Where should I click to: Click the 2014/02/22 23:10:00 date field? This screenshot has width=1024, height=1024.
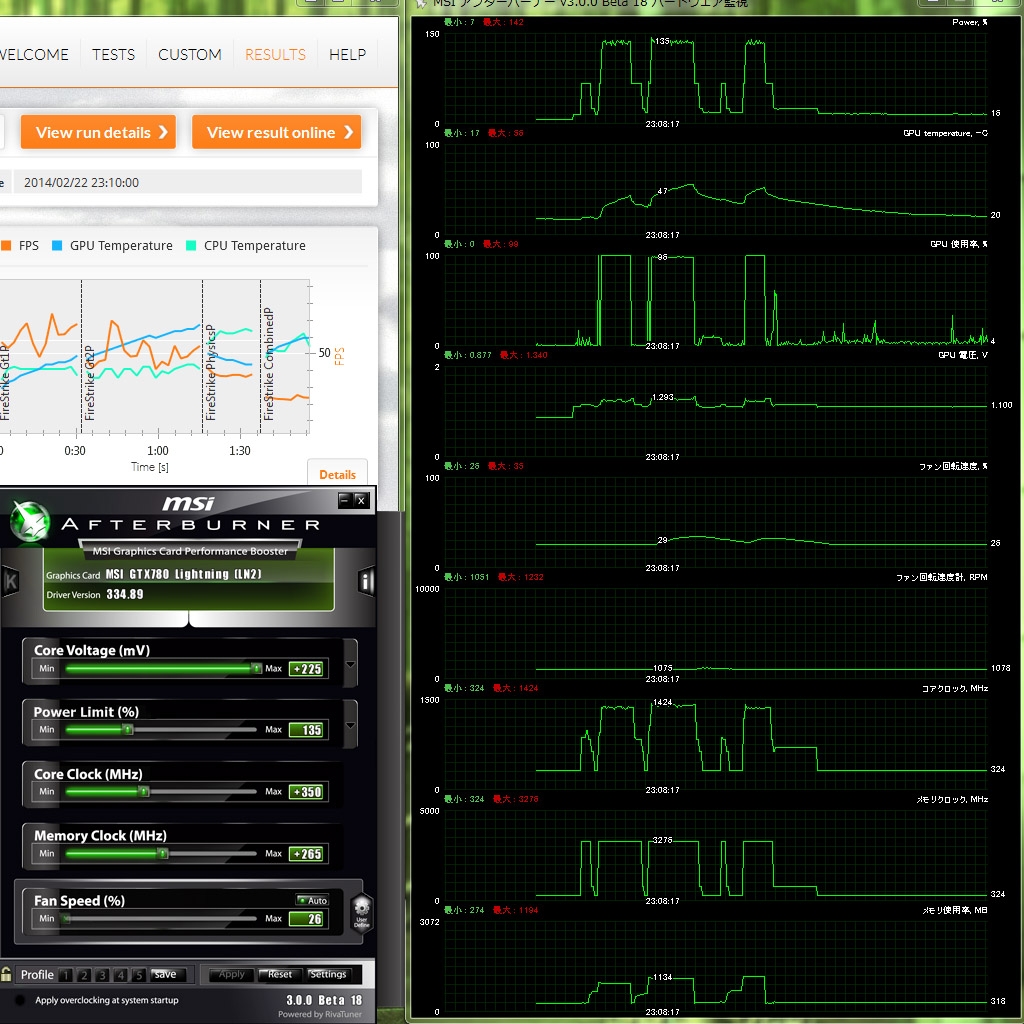tap(188, 182)
